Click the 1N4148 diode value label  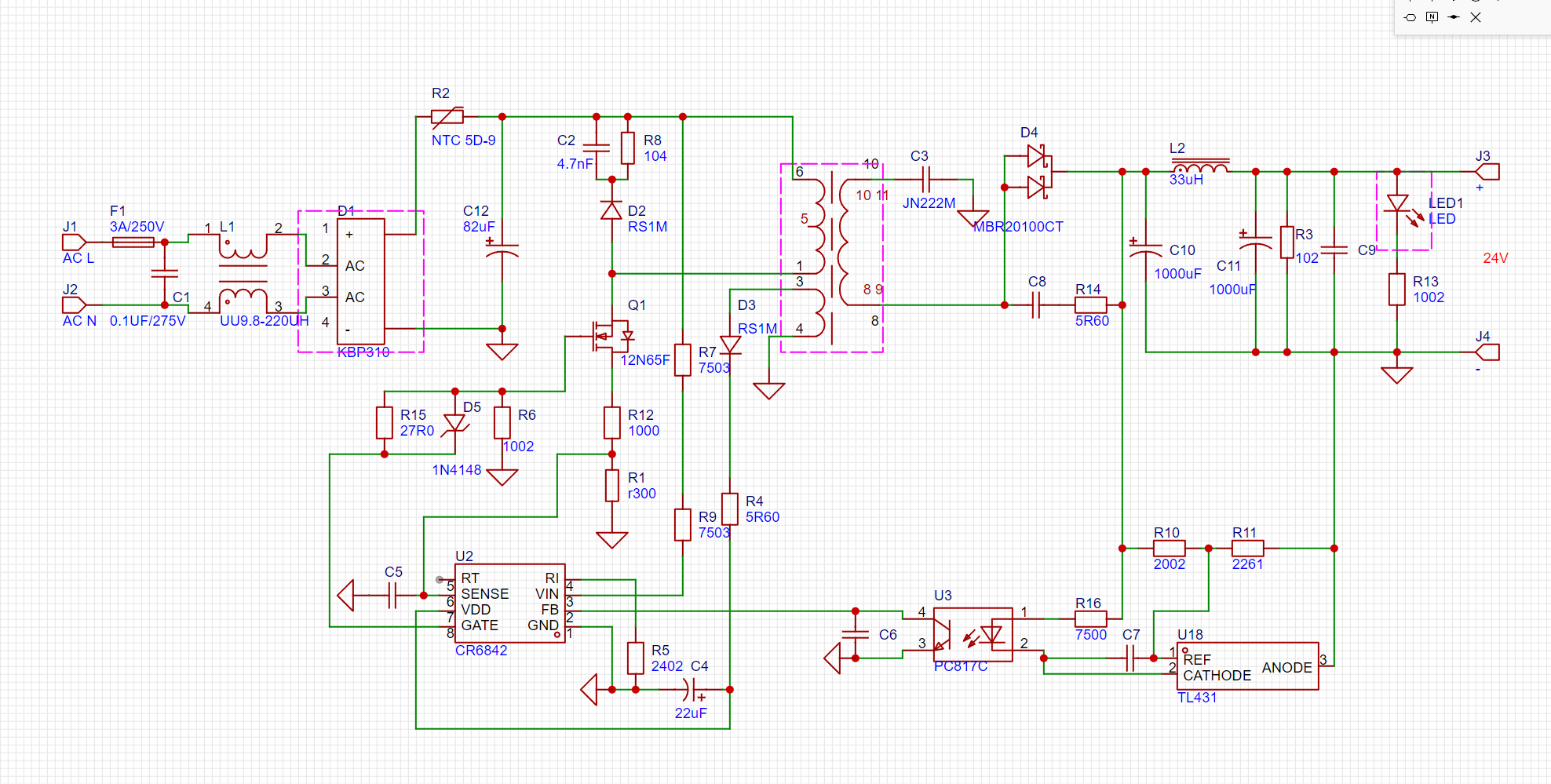point(457,470)
